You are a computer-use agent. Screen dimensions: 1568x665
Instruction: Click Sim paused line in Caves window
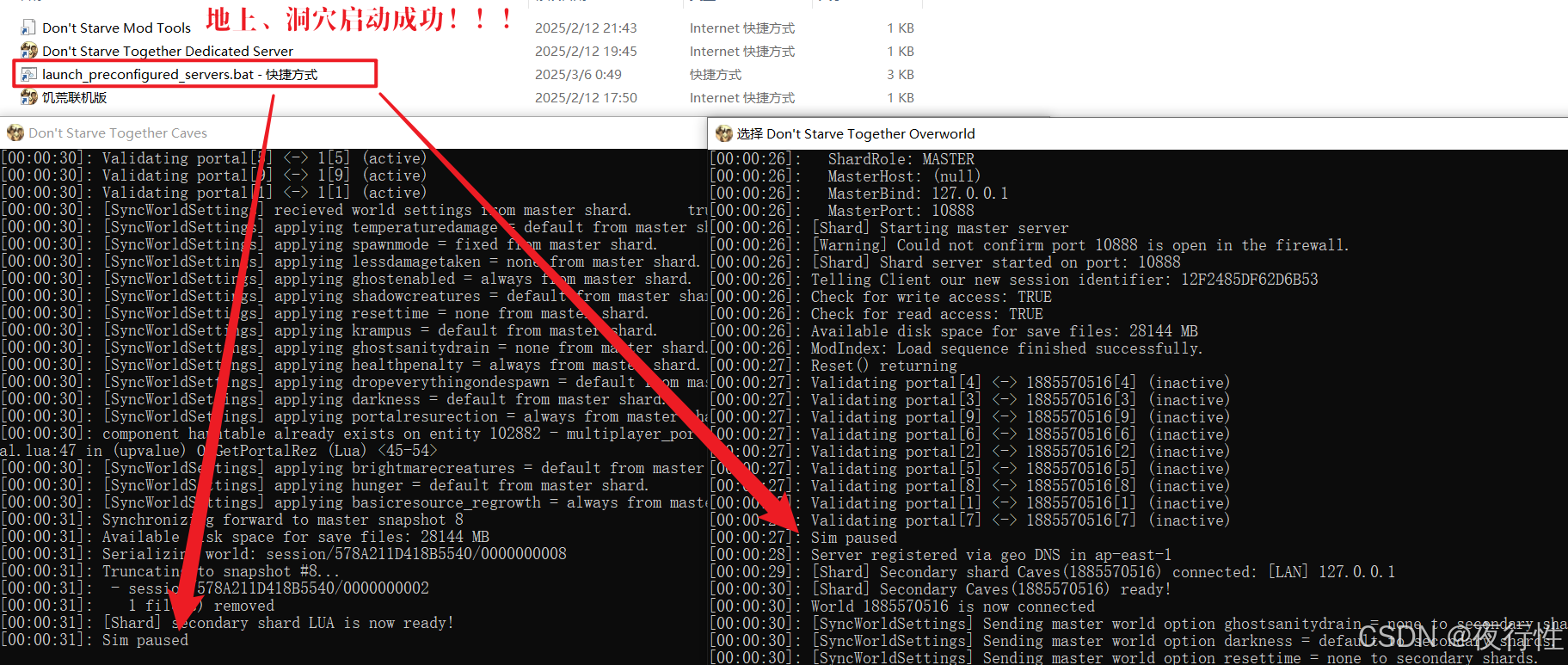point(95,640)
